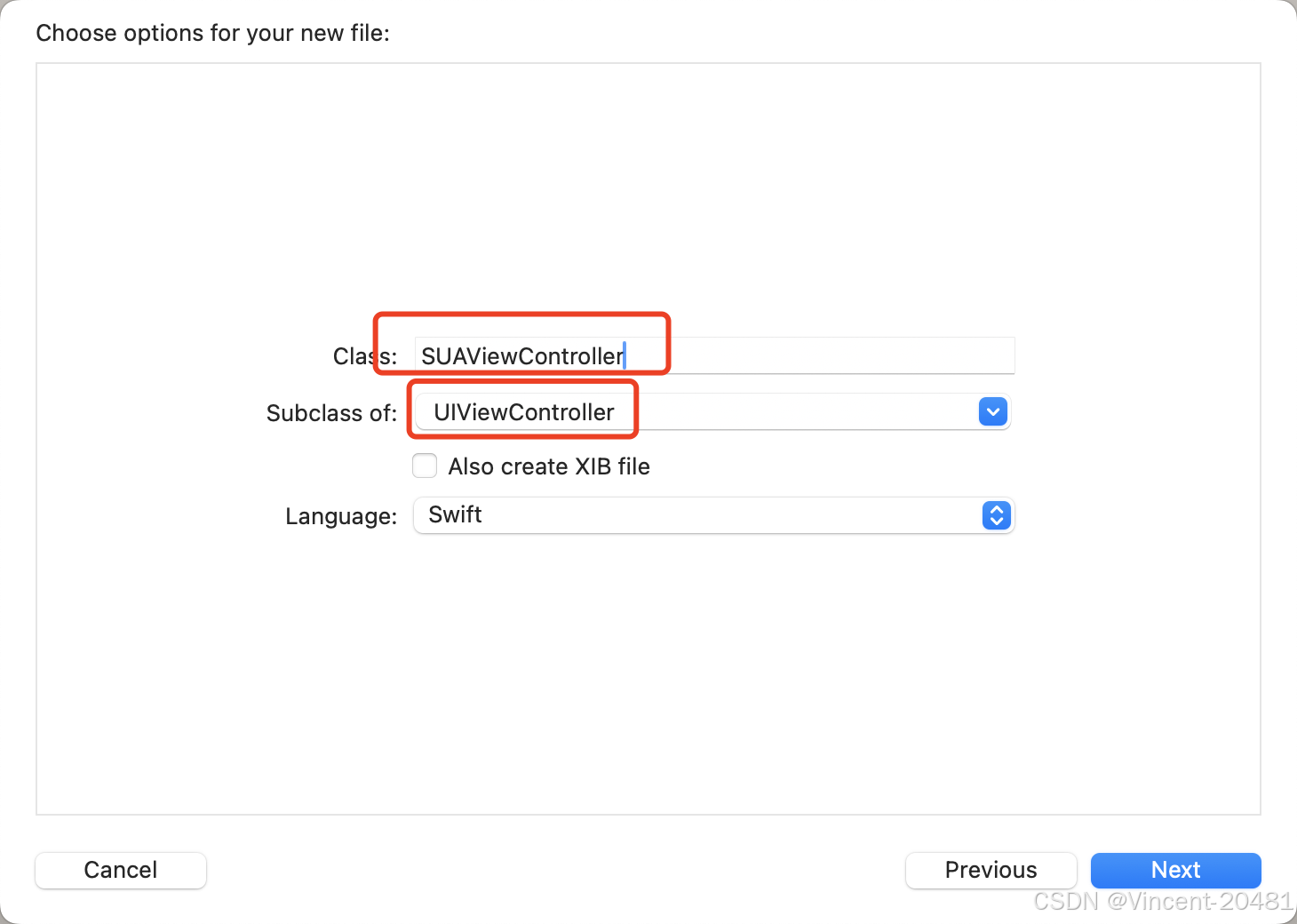Click the Class: field label
Viewport: 1297px width, 924px height.
click(x=365, y=356)
